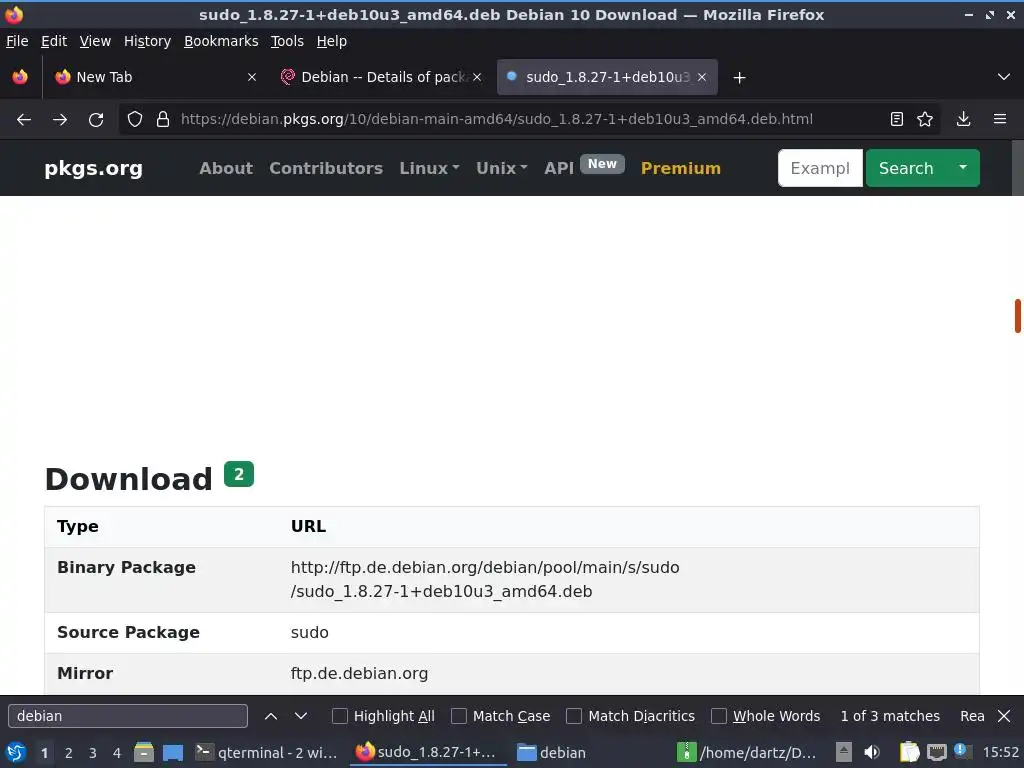Viewport: 1024px width, 768px height.
Task: Close the sudo_1.8.27 tab
Action: click(x=702, y=77)
